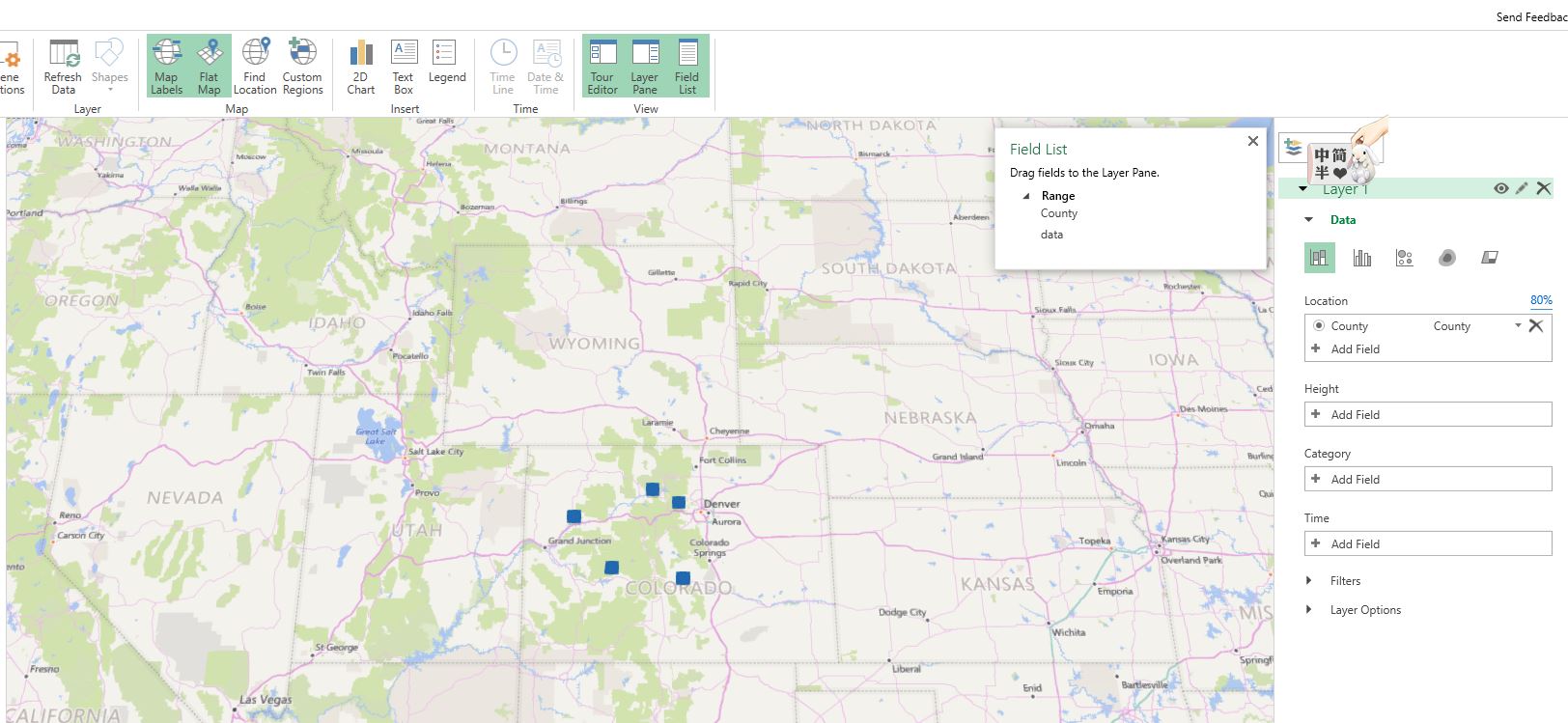Click Add Field under Height
Screen dimensions: 1568x723
click(x=1428, y=414)
